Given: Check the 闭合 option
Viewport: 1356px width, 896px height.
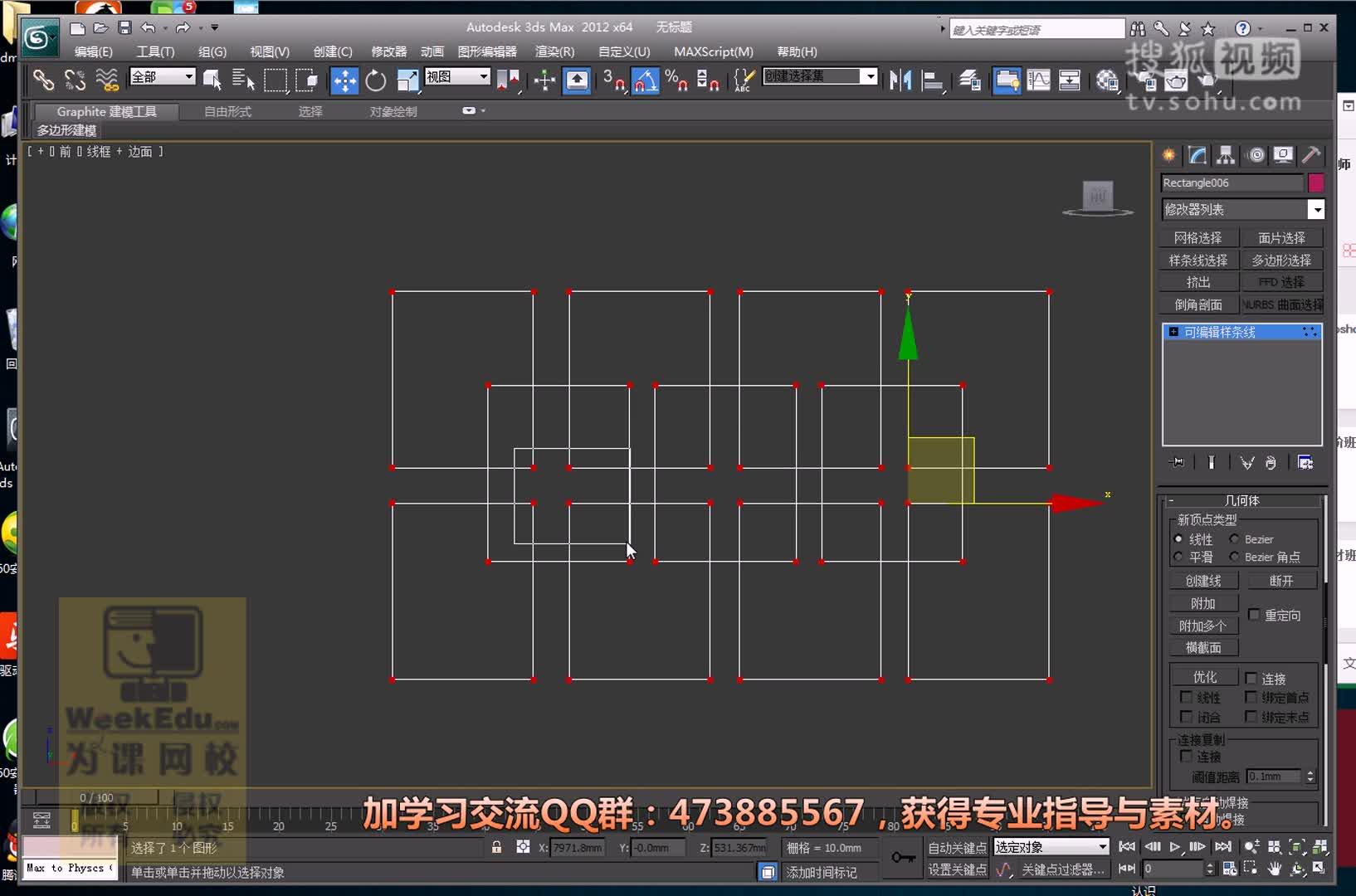Looking at the screenshot, I should [x=1187, y=717].
